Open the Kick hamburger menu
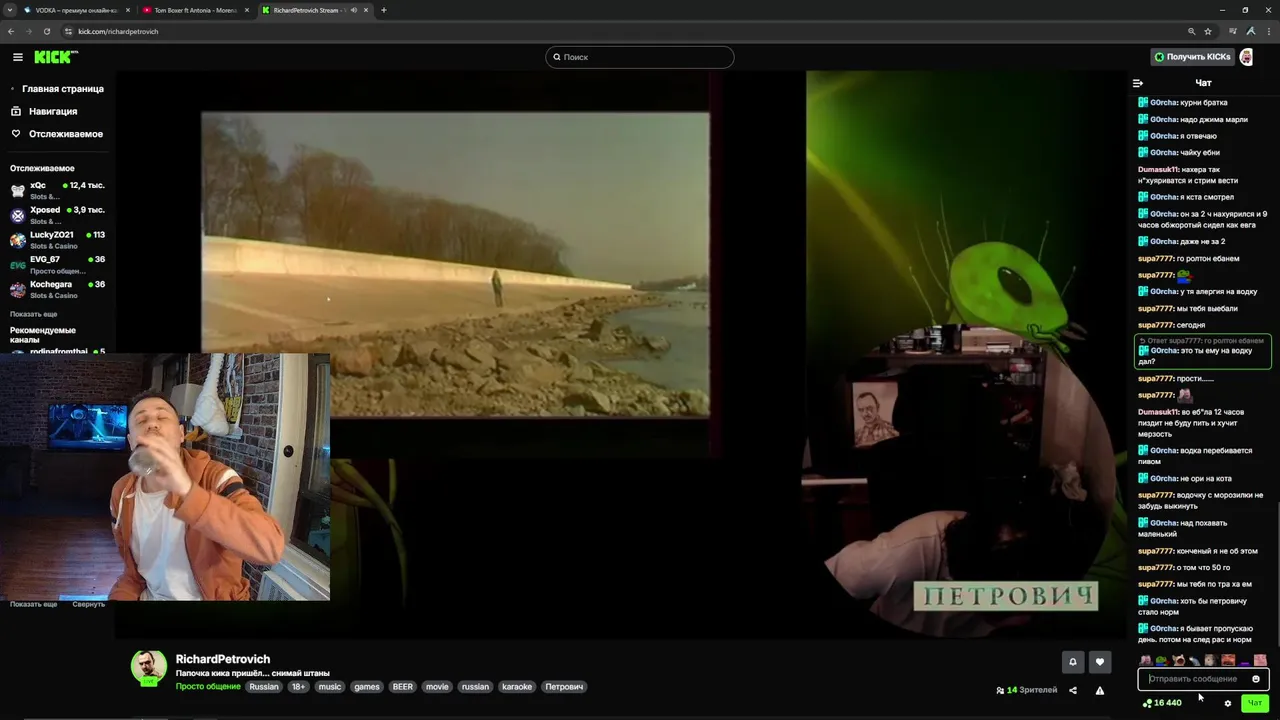The width and height of the screenshot is (1280, 720). click(x=17, y=57)
